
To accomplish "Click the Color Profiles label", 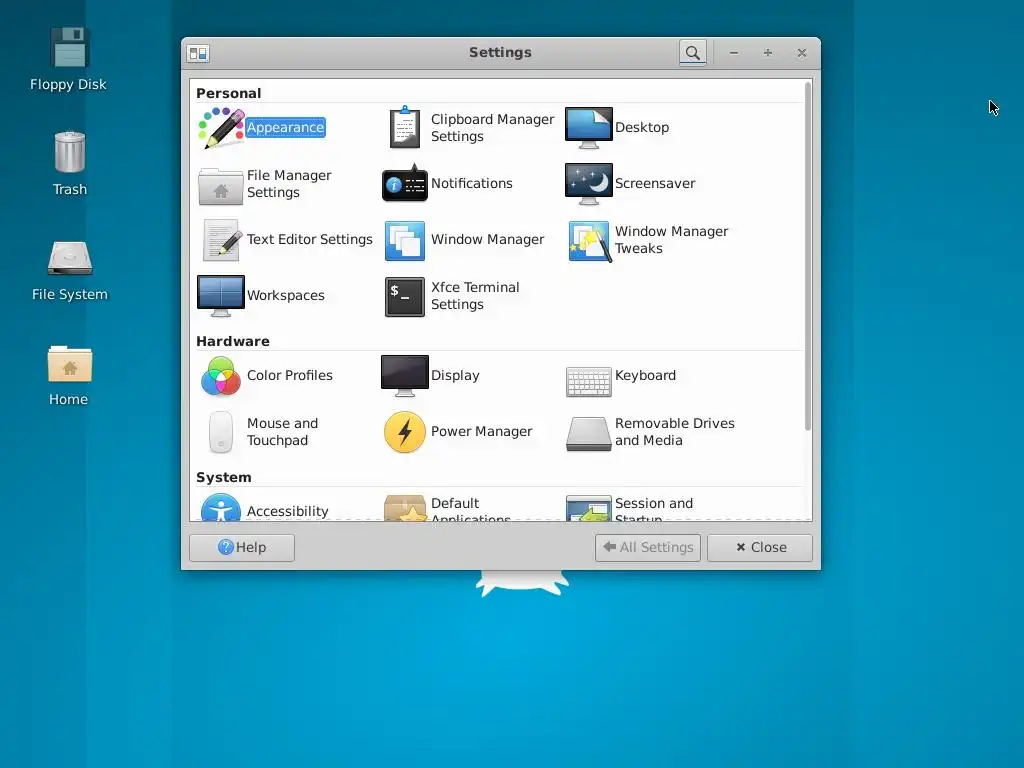I will [x=289, y=376].
